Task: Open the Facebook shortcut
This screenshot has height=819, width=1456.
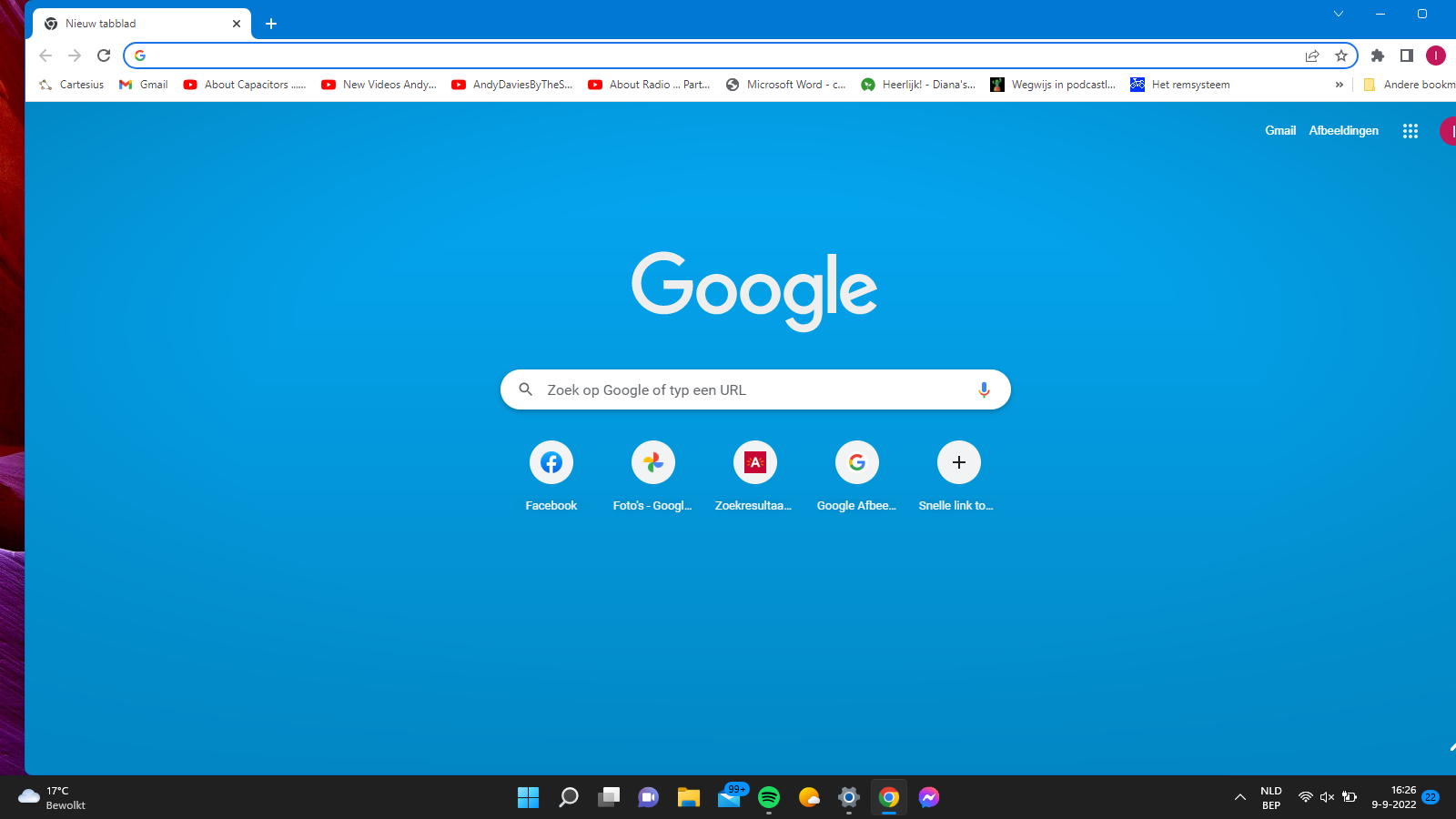Action: pyautogui.click(x=551, y=463)
